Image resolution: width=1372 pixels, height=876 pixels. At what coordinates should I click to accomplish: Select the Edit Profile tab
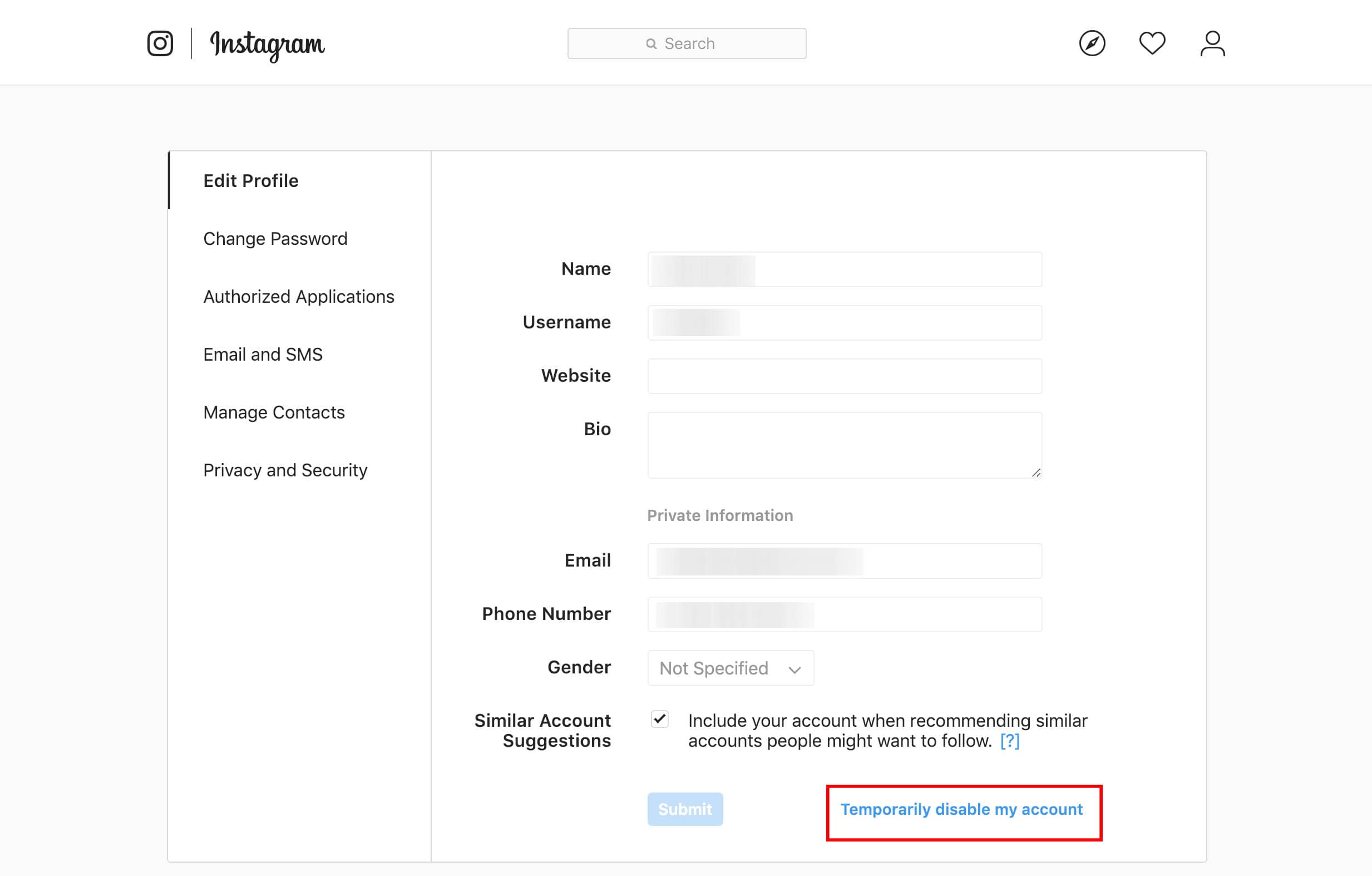point(251,181)
